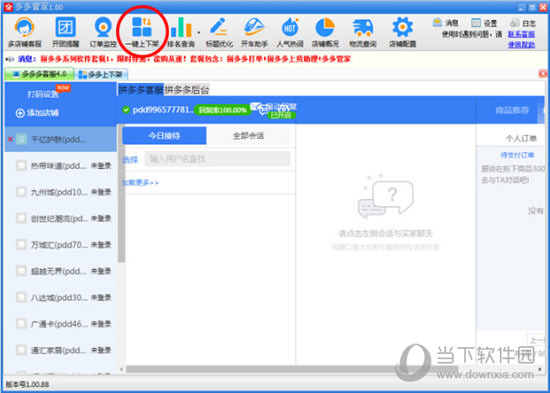
Task: Open the 设置 settings item
Action: coord(484,23)
